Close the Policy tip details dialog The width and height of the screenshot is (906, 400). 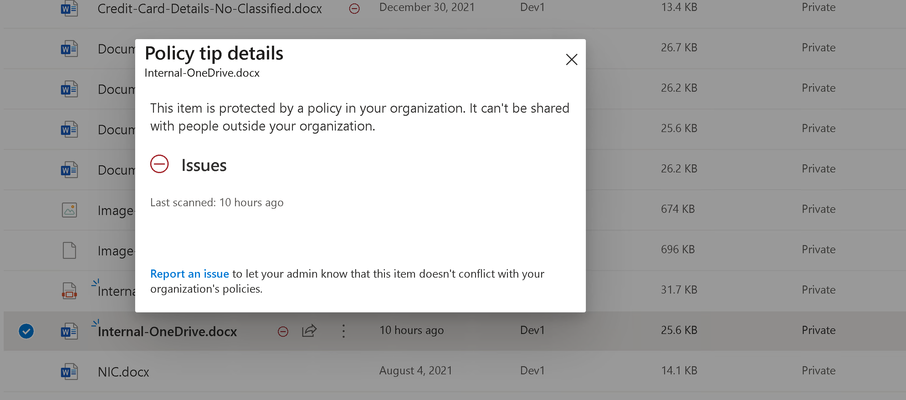tap(571, 60)
